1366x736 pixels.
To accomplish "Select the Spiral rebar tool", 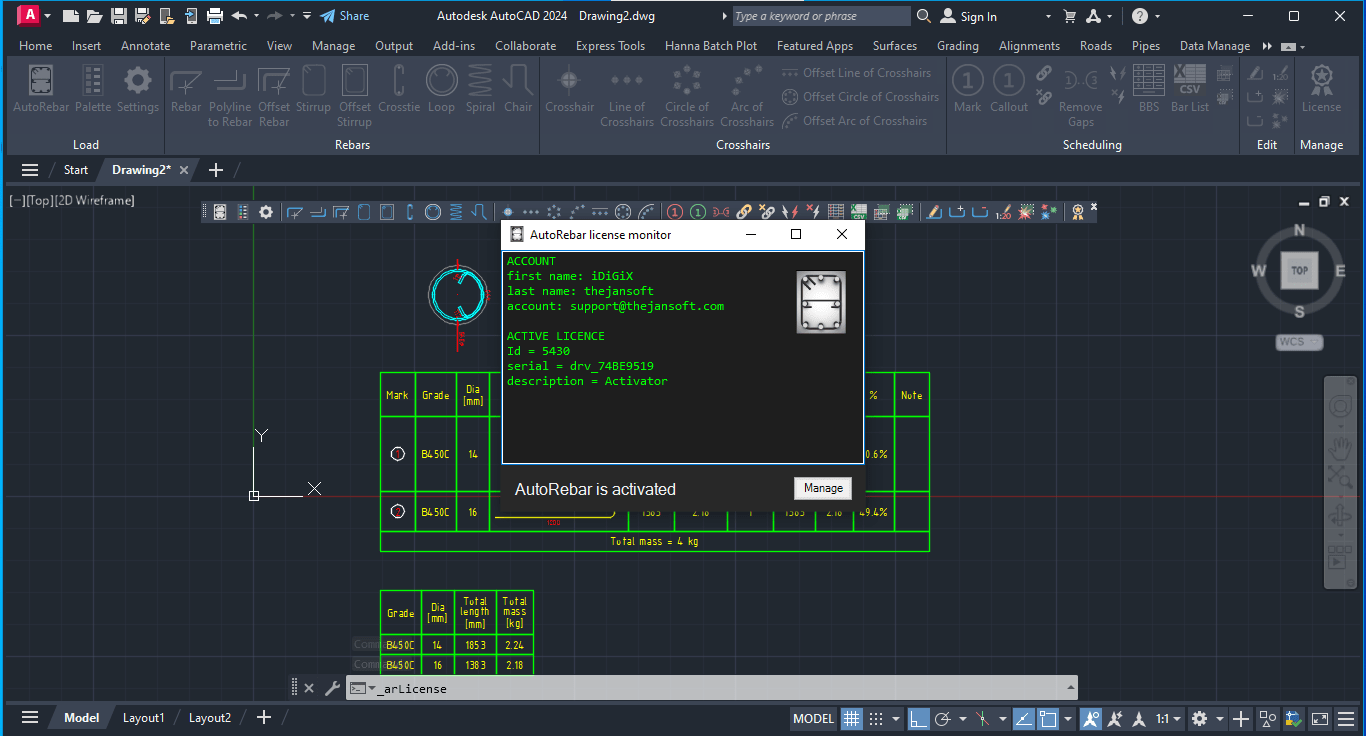I will point(480,89).
